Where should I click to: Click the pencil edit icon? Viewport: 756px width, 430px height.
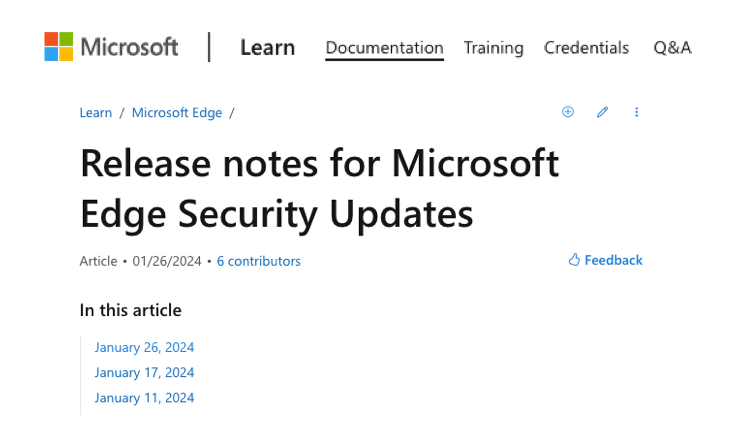click(602, 112)
